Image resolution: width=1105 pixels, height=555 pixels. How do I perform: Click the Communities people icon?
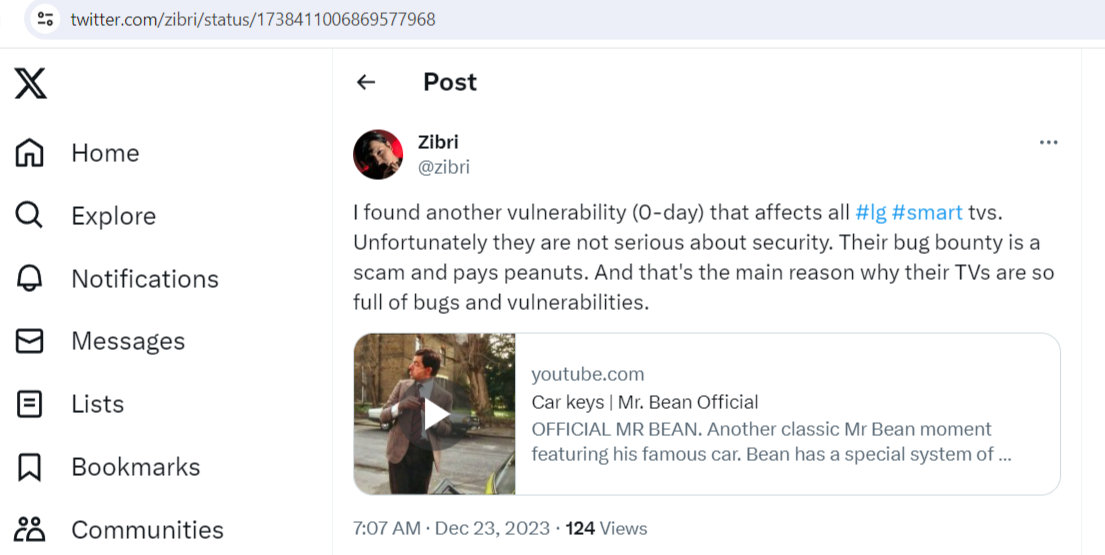pyautogui.click(x=30, y=529)
